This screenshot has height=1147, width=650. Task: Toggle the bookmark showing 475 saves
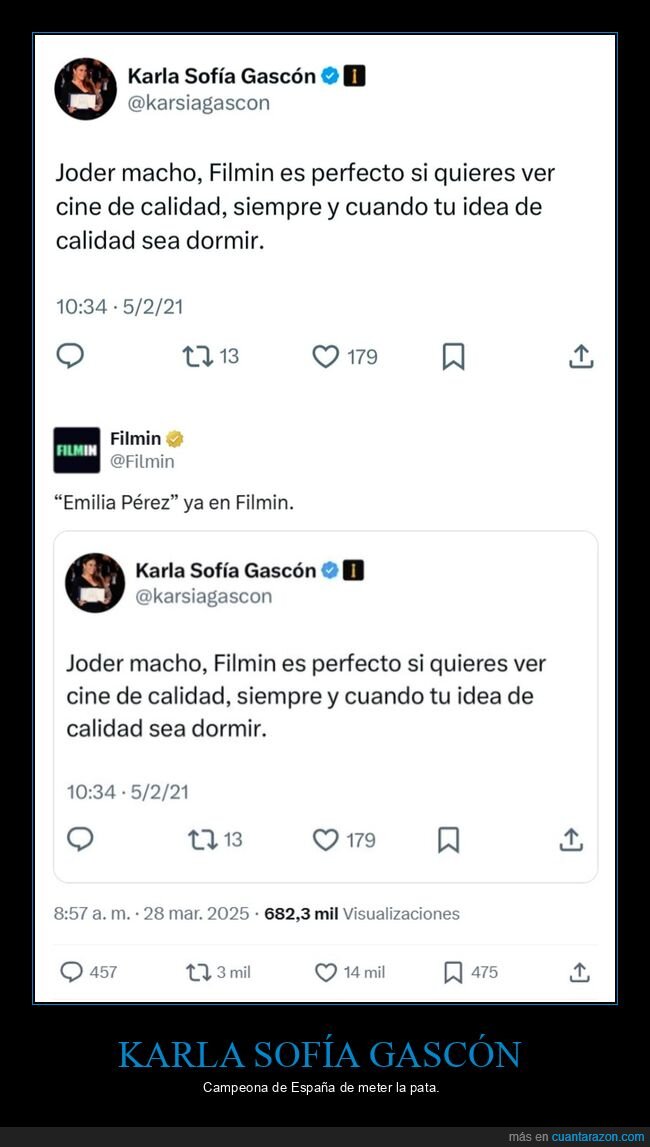(450, 971)
